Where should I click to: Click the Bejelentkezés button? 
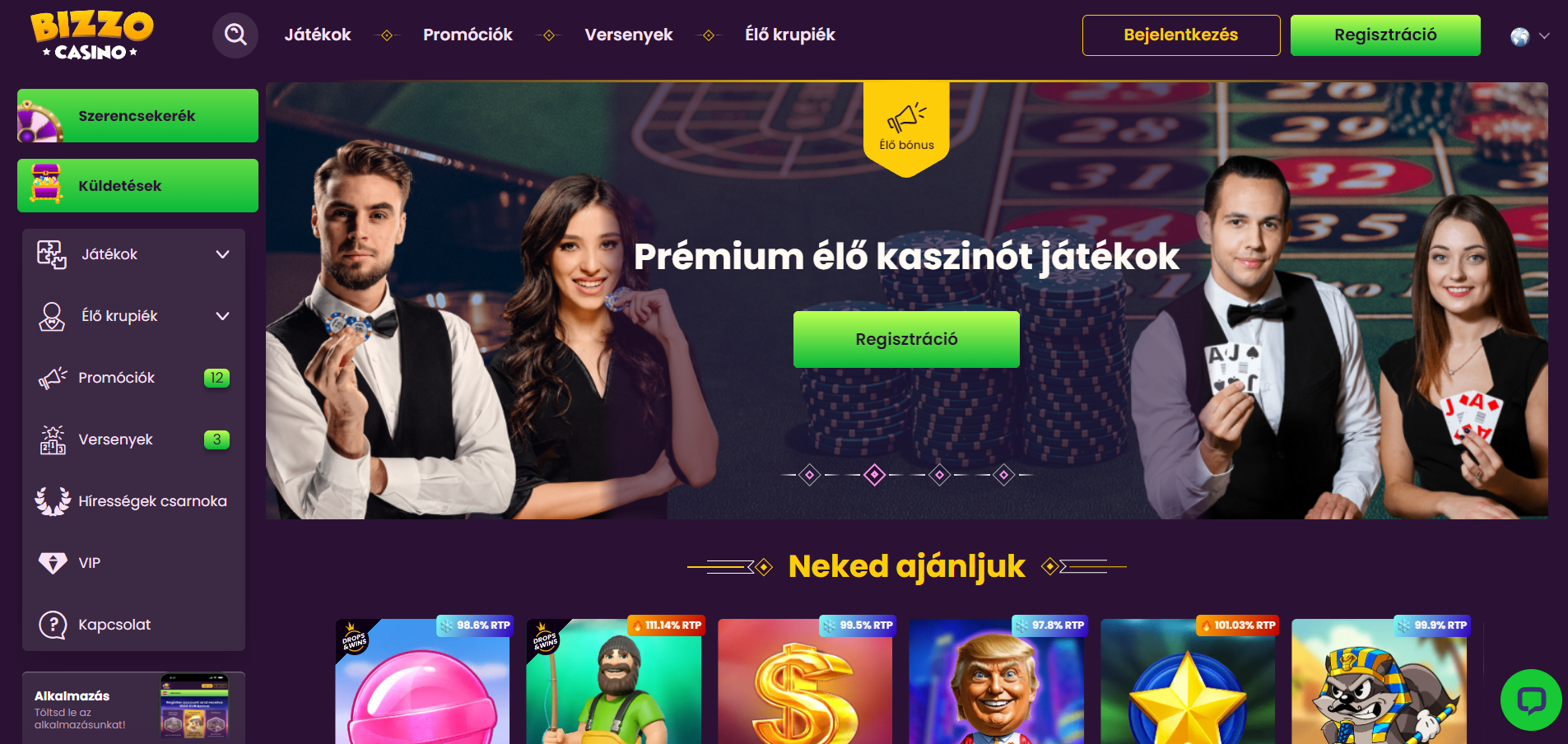pos(1181,35)
